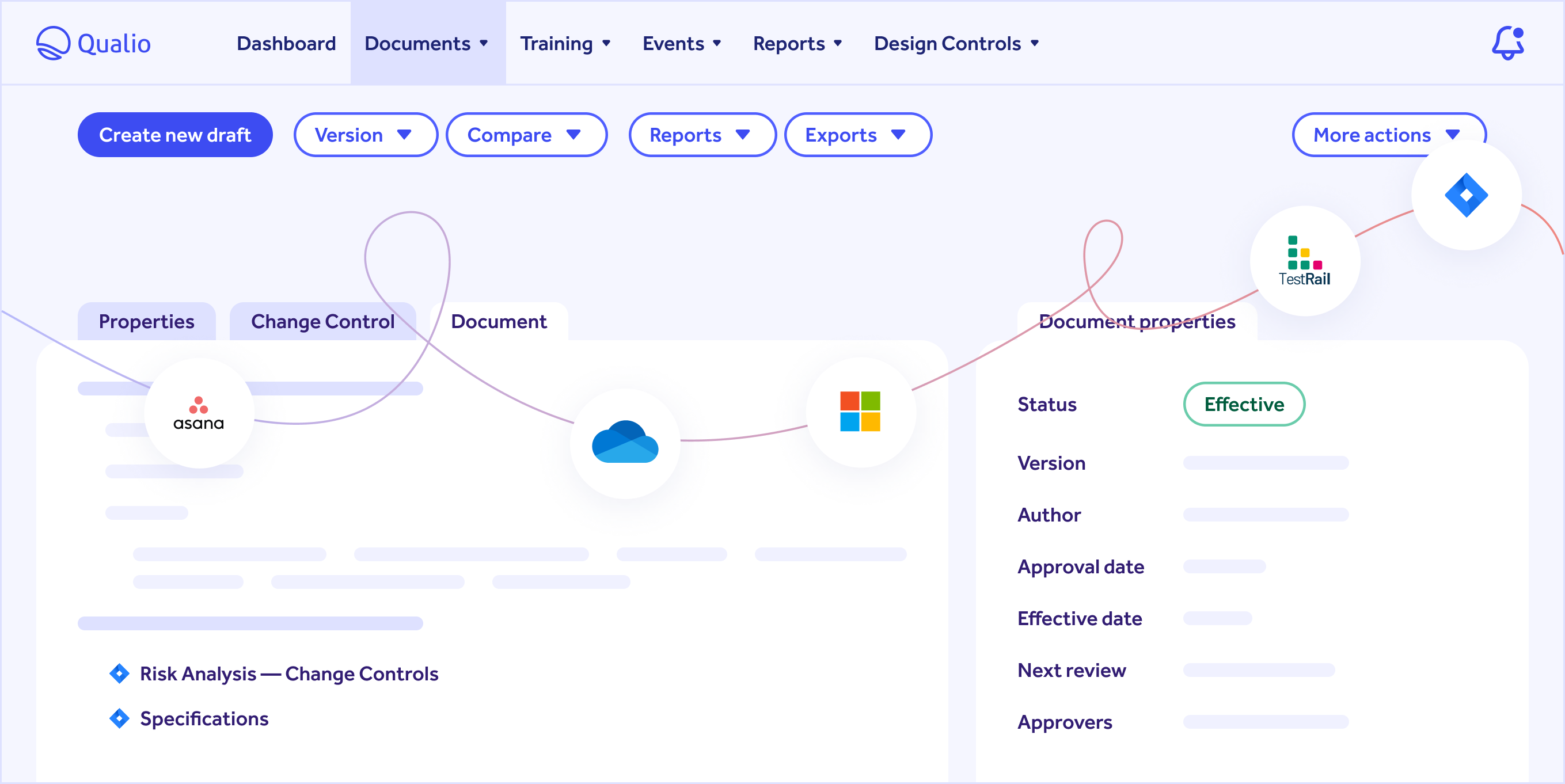Open the TestRail integration icon
Screen dimensions: 1565x784
[1304, 260]
